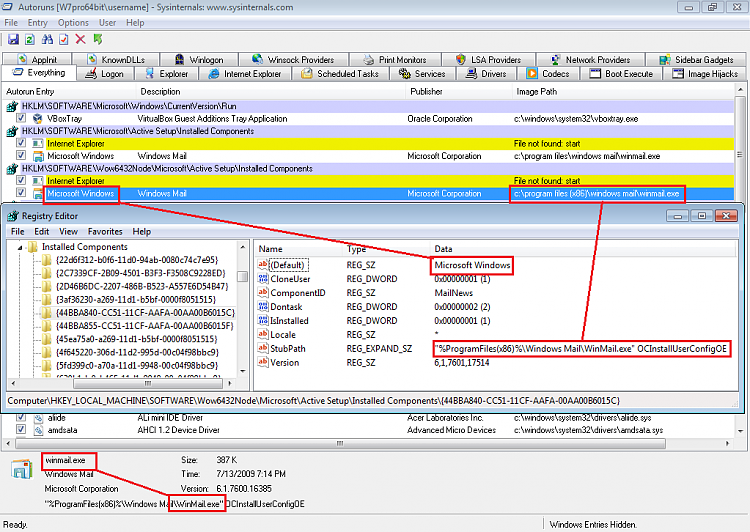This screenshot has width=750, height=532.
Task: Switch to the Winsock Providers tab
Action: tap(293, 59)
